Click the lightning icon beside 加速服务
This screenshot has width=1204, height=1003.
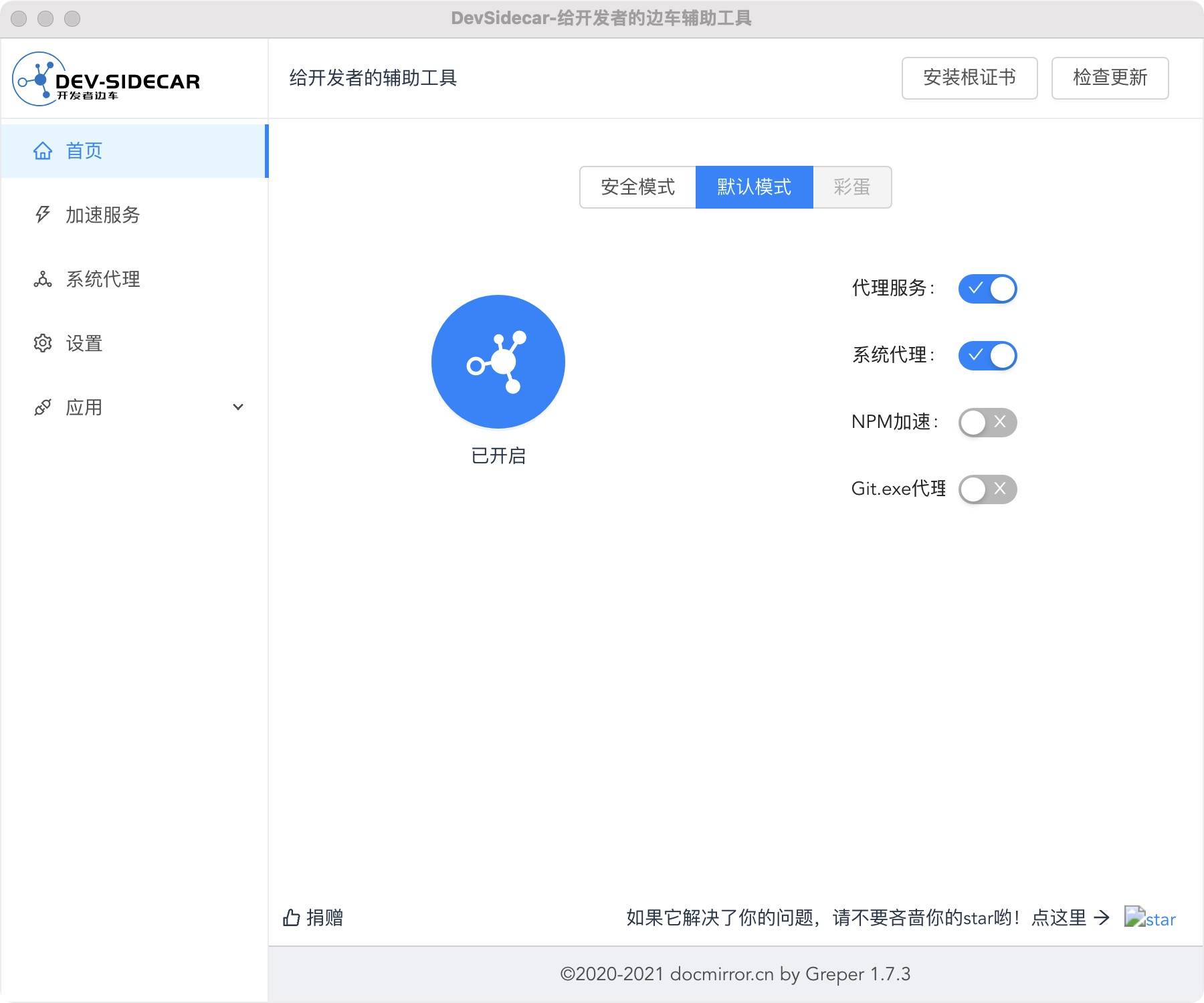point(43,215)
